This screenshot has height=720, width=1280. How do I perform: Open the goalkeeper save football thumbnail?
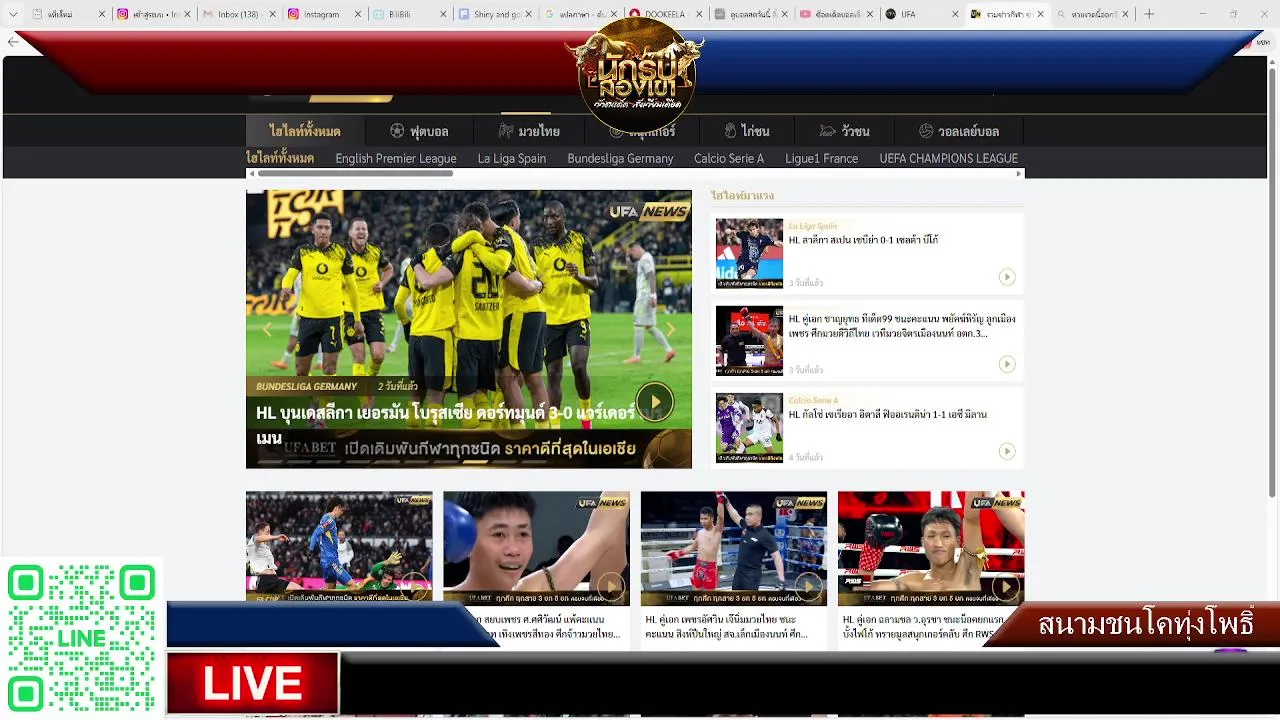339,546
